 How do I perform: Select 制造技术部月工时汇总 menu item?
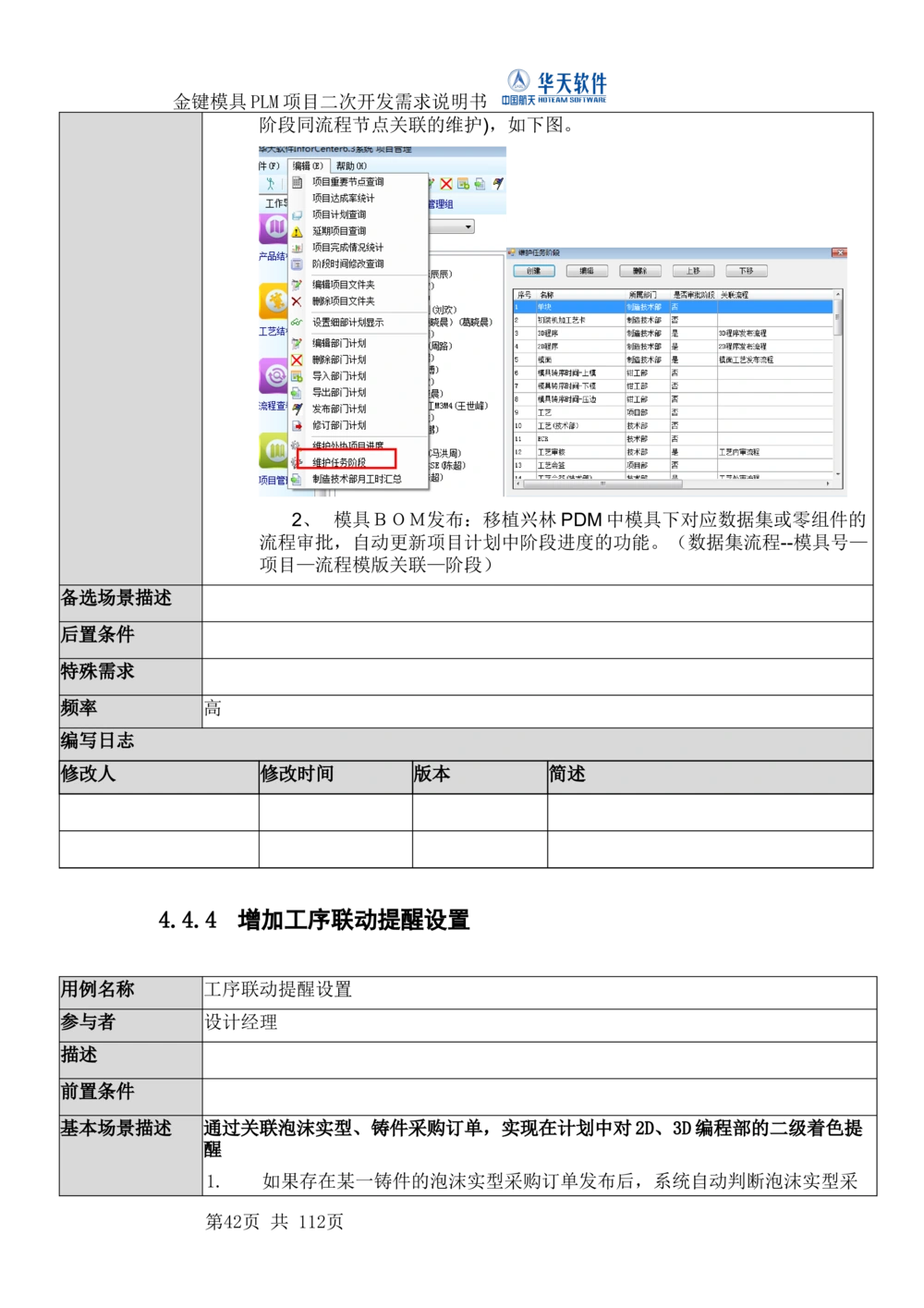pyautogui.click(x=357, y=480)
